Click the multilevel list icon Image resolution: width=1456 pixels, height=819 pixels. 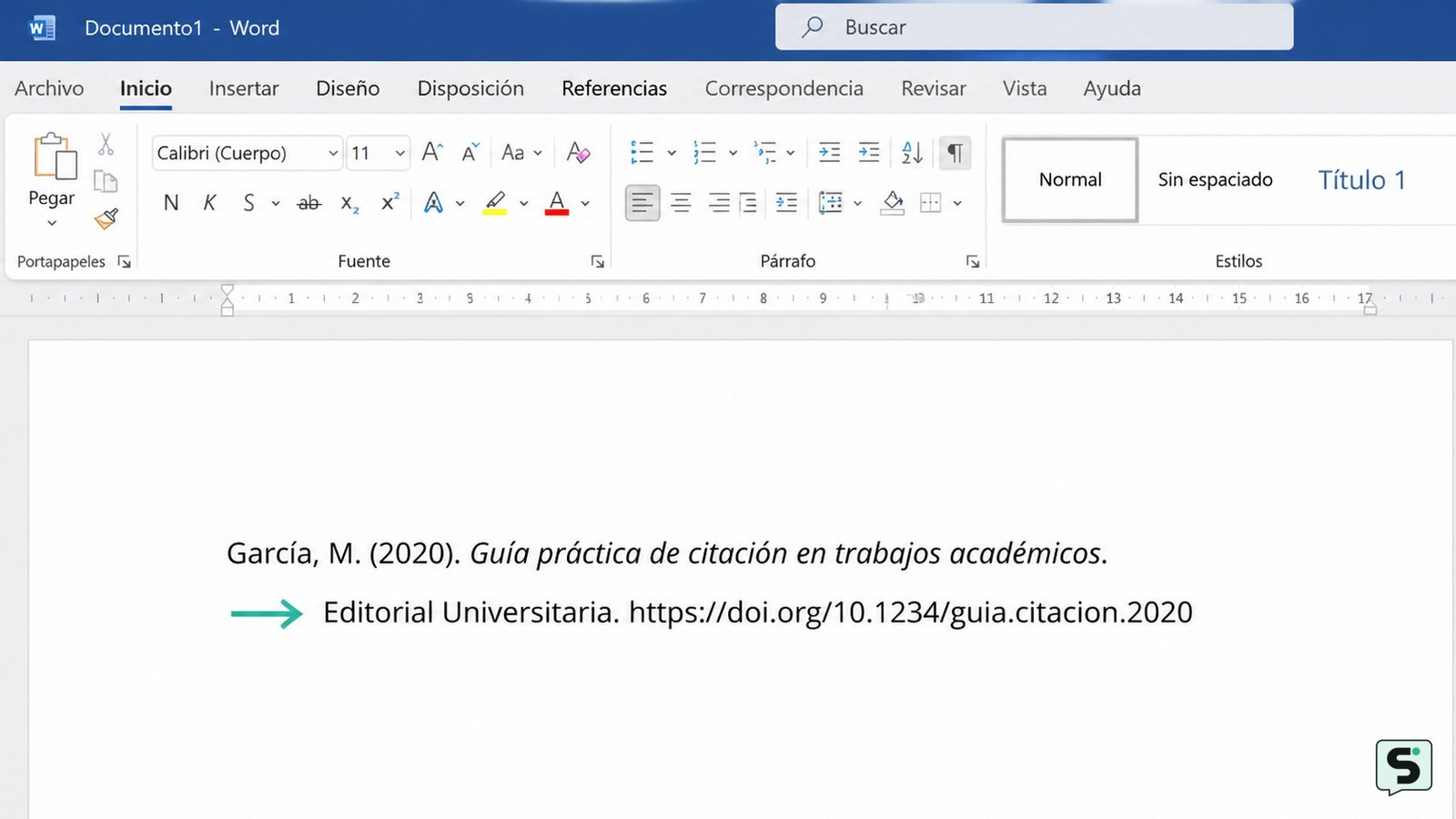click(764, 152)
